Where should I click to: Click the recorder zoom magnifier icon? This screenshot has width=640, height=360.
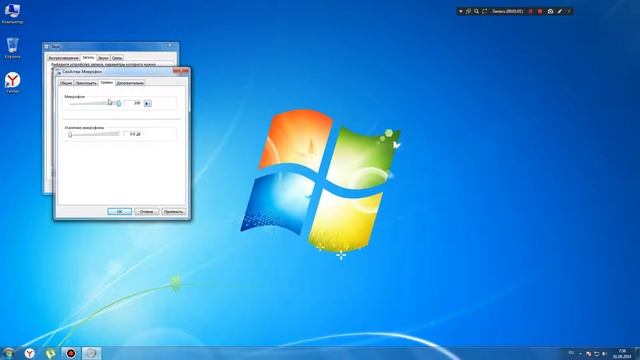tap(476, 11)
